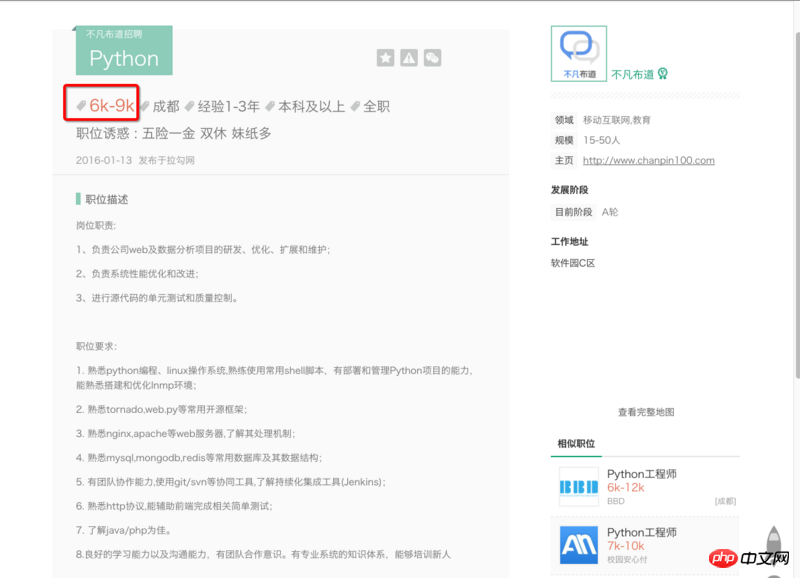Click the 良好的学习能力 requirement line
Screen dimensions: 800x578
click(263, 554)
